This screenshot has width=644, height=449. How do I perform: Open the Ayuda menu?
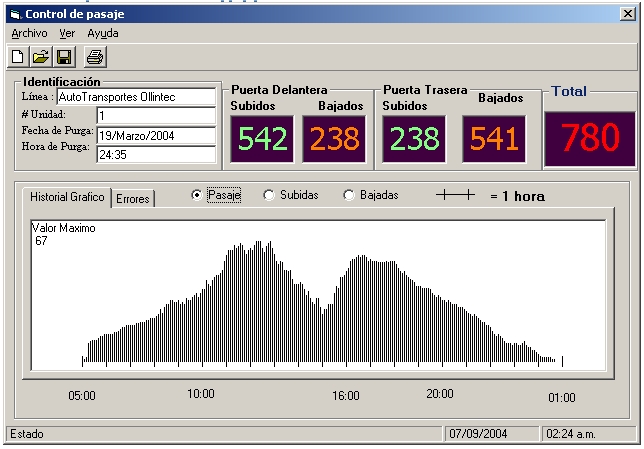pos(102,33)
